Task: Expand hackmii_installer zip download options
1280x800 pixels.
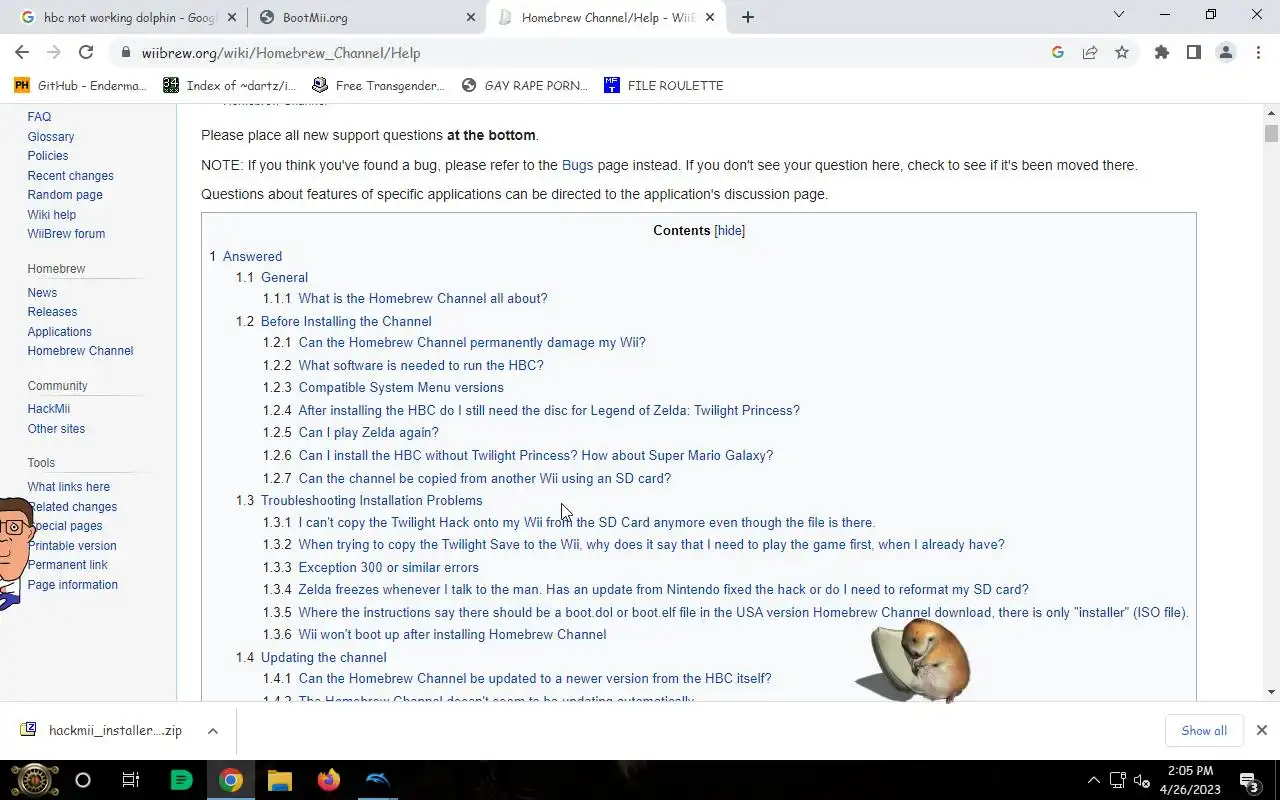Action: pyautogui.click(x=213, y=731)
